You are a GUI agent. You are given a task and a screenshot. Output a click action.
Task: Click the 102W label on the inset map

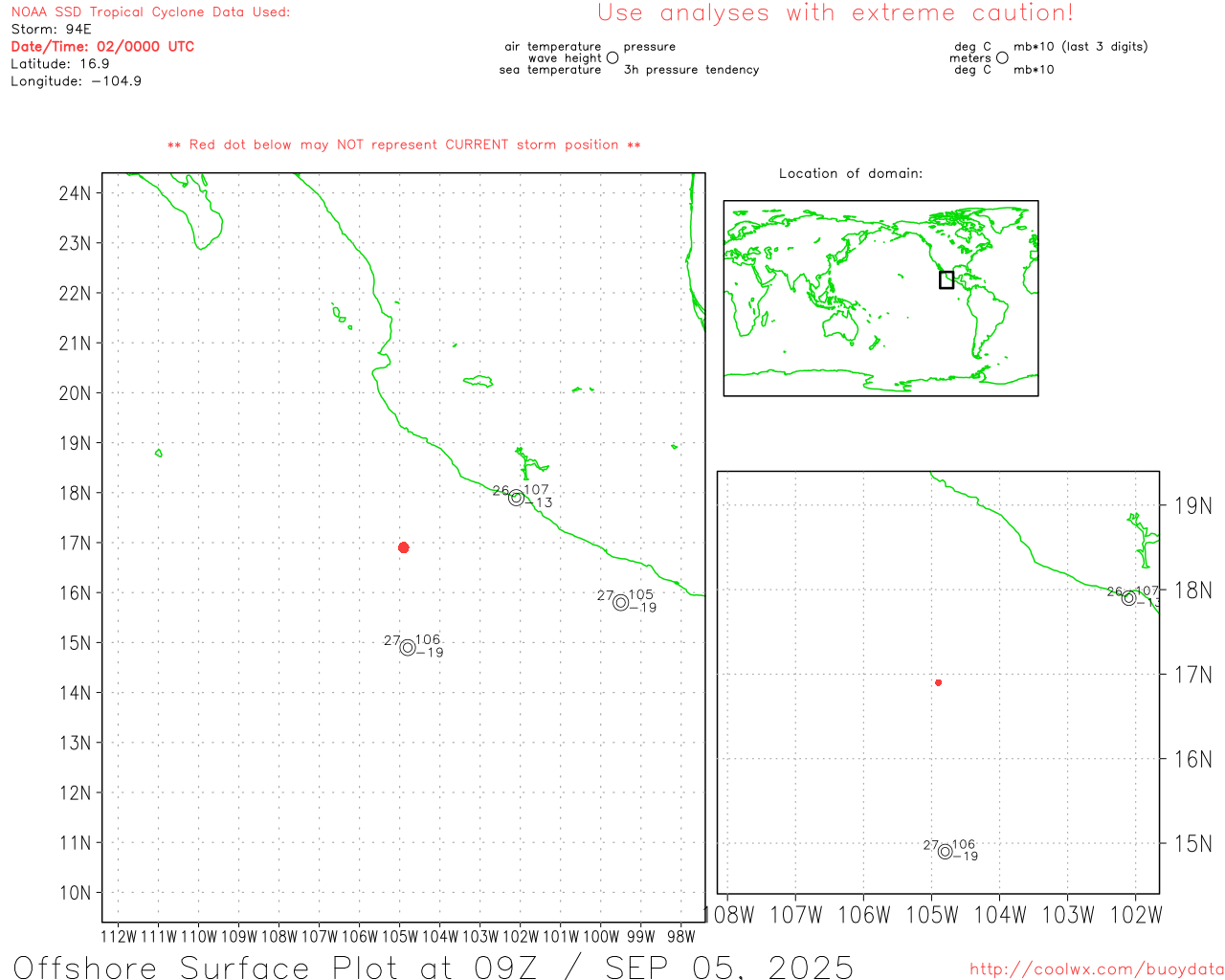[x=1136, y=916]
